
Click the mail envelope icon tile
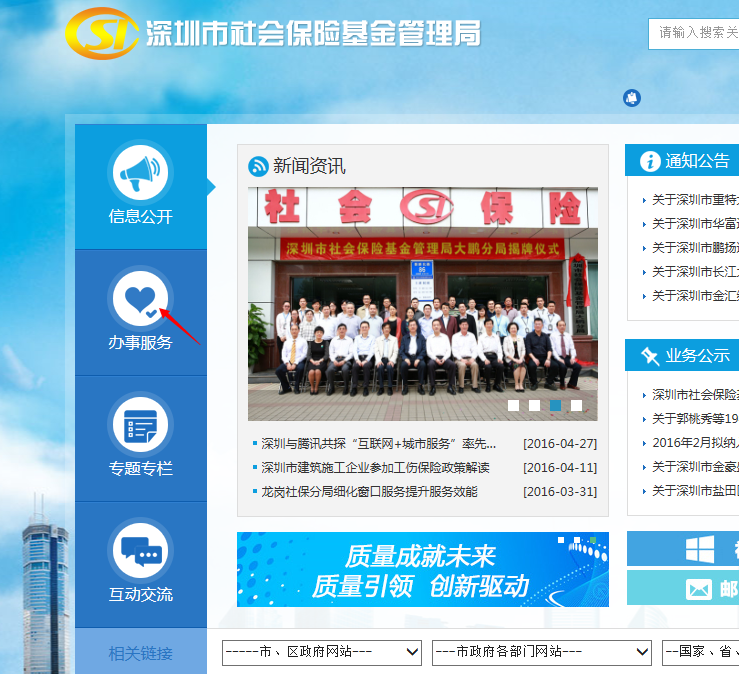pyautogui.click(x=698, y=589)
